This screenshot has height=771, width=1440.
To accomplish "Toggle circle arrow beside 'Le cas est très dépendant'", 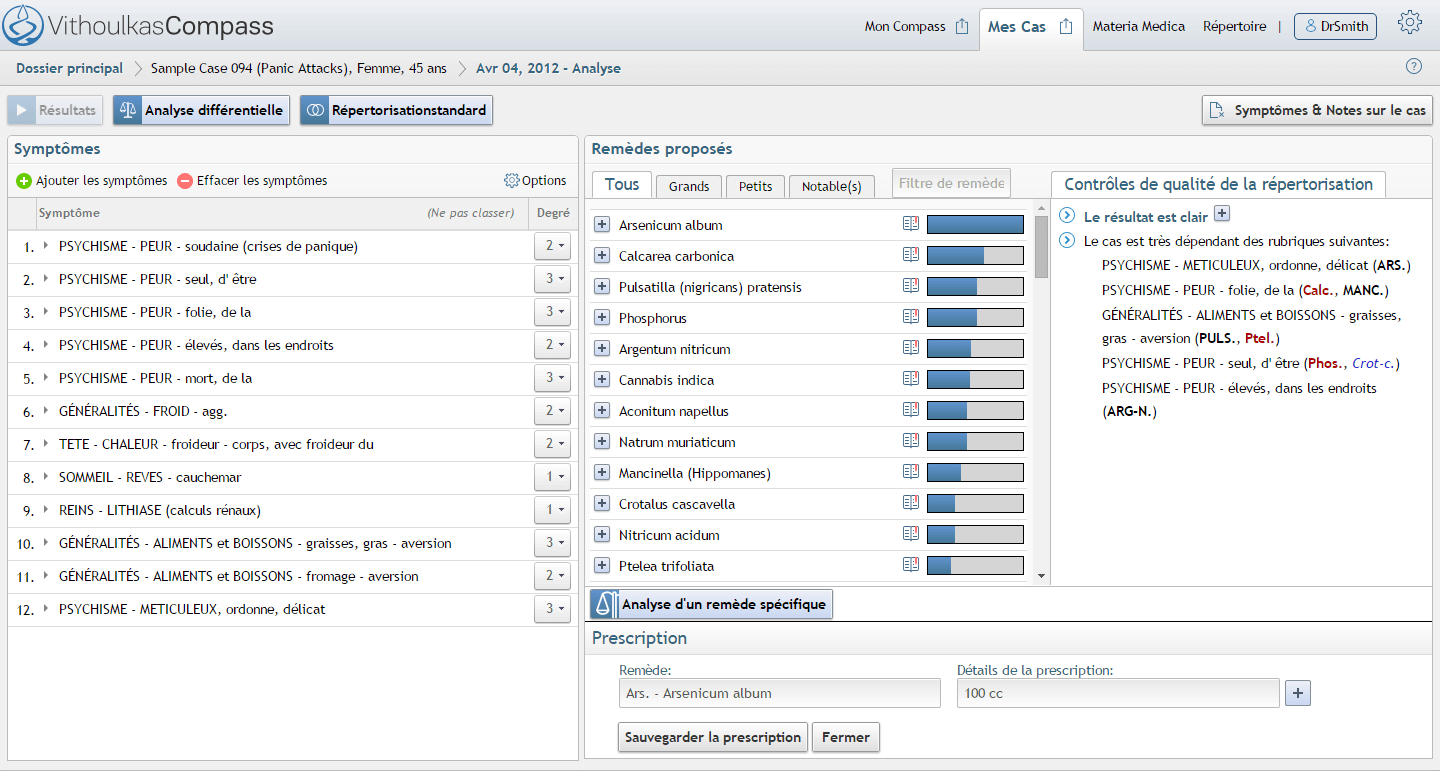I will pyautogui.click(x=1067, y=241).
